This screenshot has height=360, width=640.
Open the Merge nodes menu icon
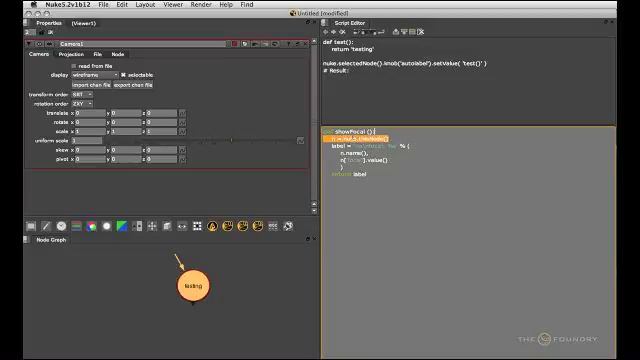(137, 226)
